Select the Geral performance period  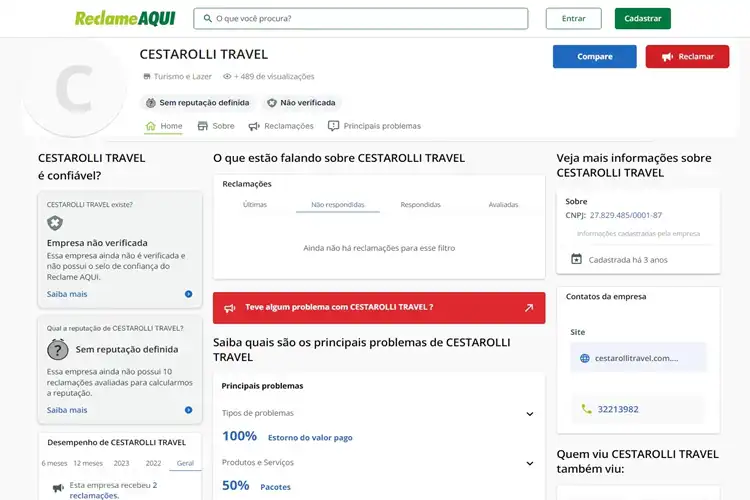185,463
